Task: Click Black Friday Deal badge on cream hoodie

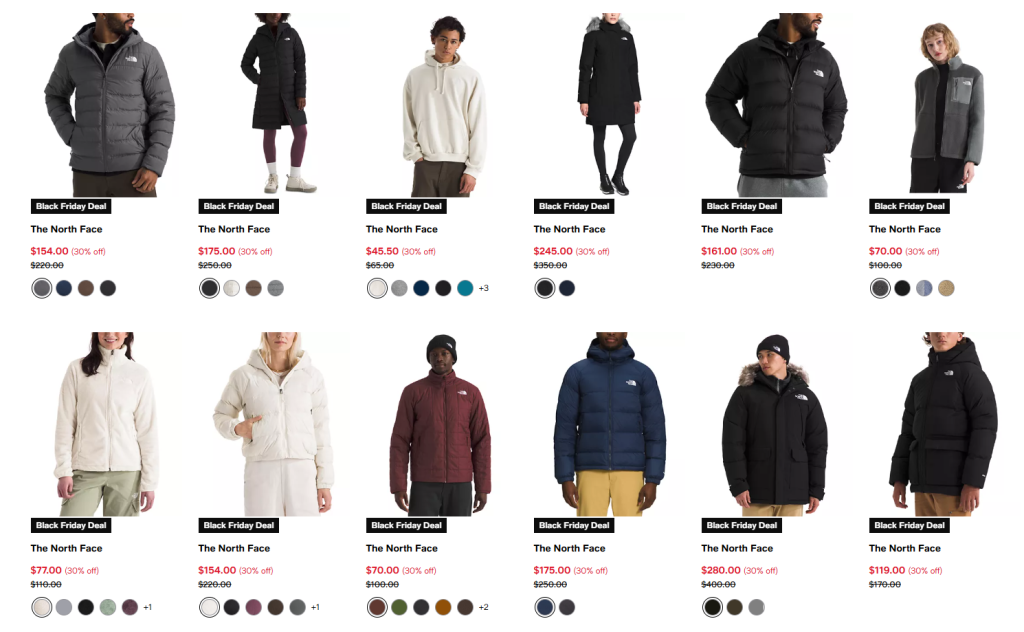Action: pos(406,206)
